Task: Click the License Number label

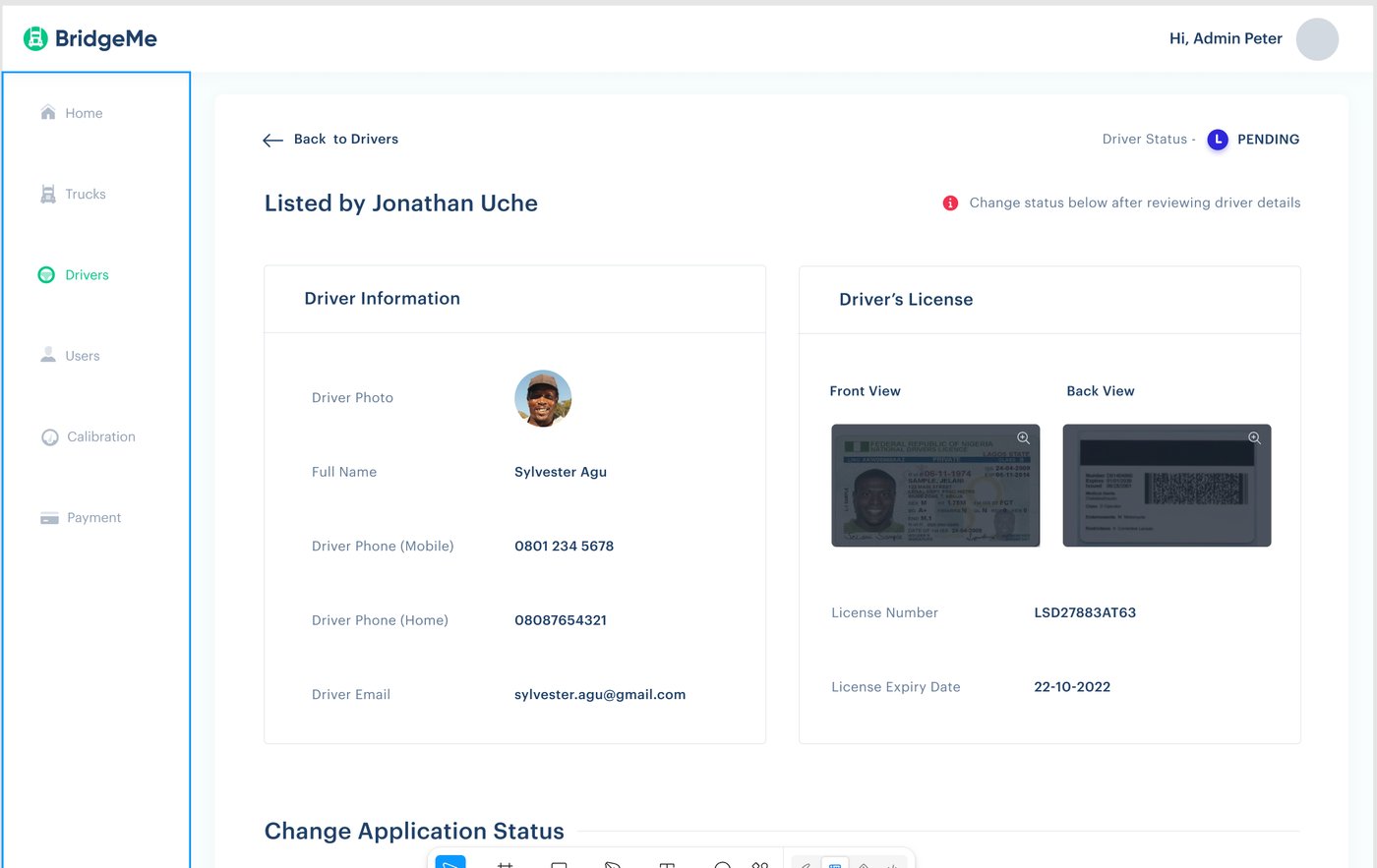Action: tap(884, 612)
